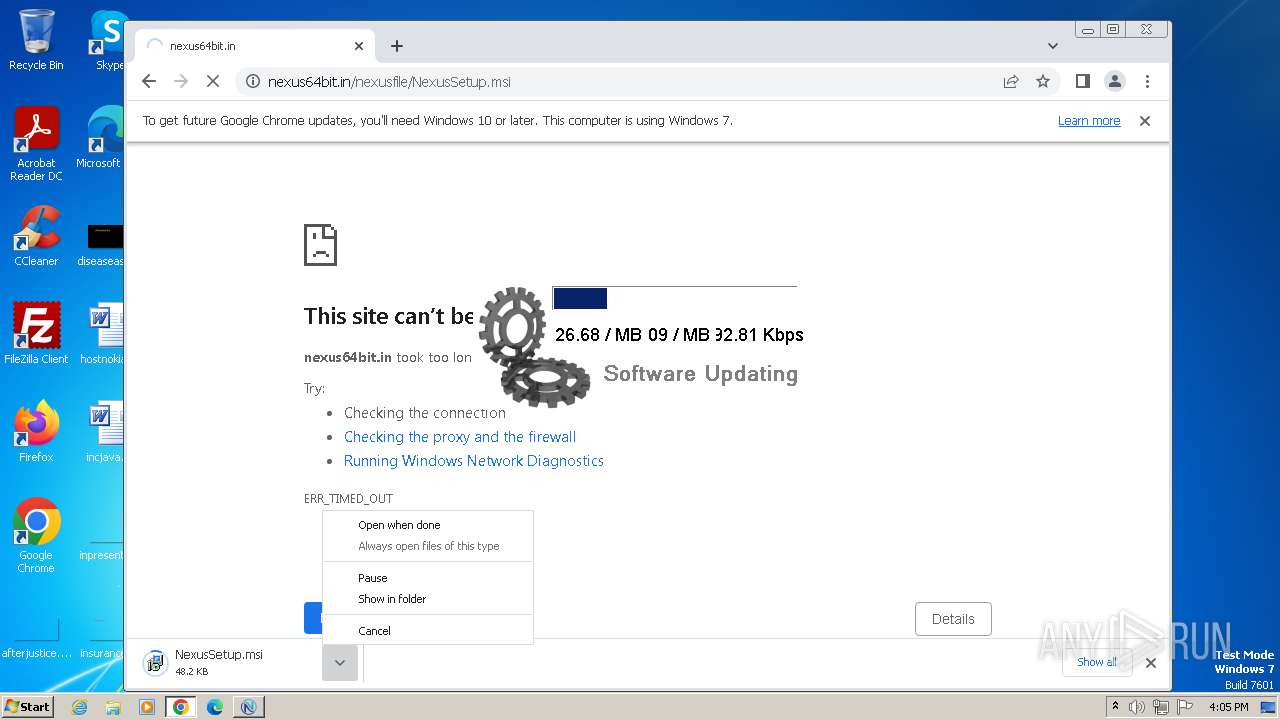Open Internet Explorer in taskbar
Viewport: 1280px width, 720px height.
point(80,707)
